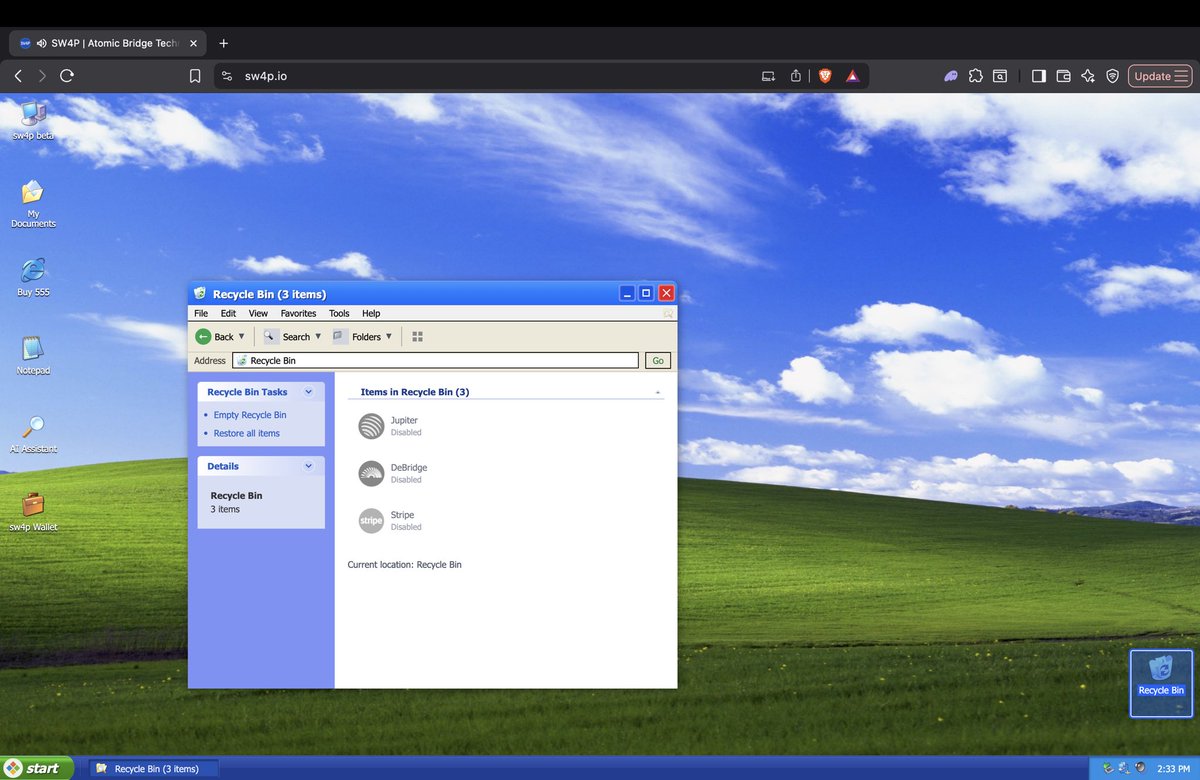
Task: Click the Recycle Bin address field
Action: pyautogui.click(x=435, y=361)
